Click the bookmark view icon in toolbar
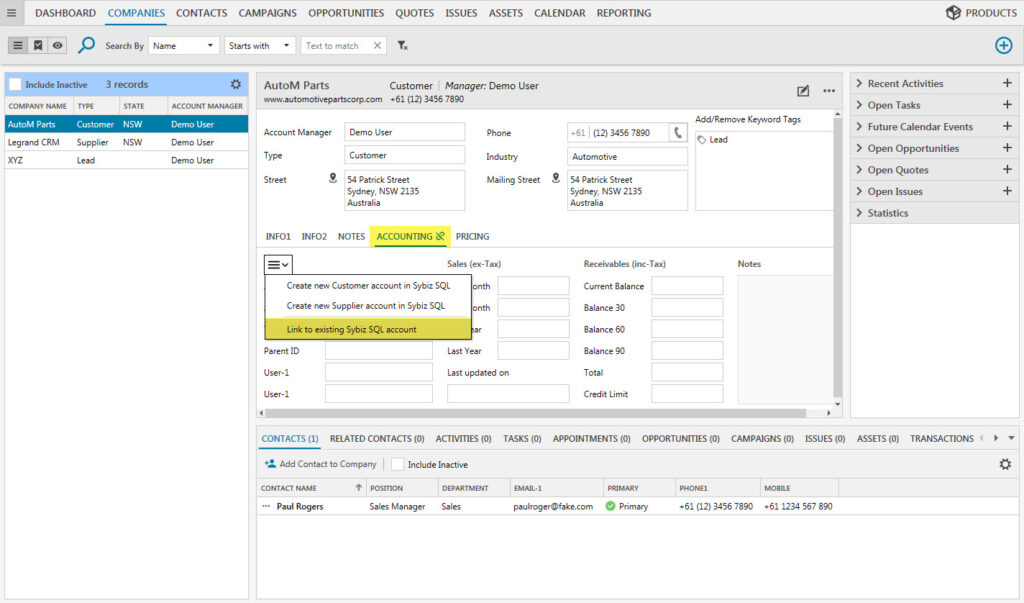Image resolution: width=1024 pixels, height=603 pixels. [38, 46]
